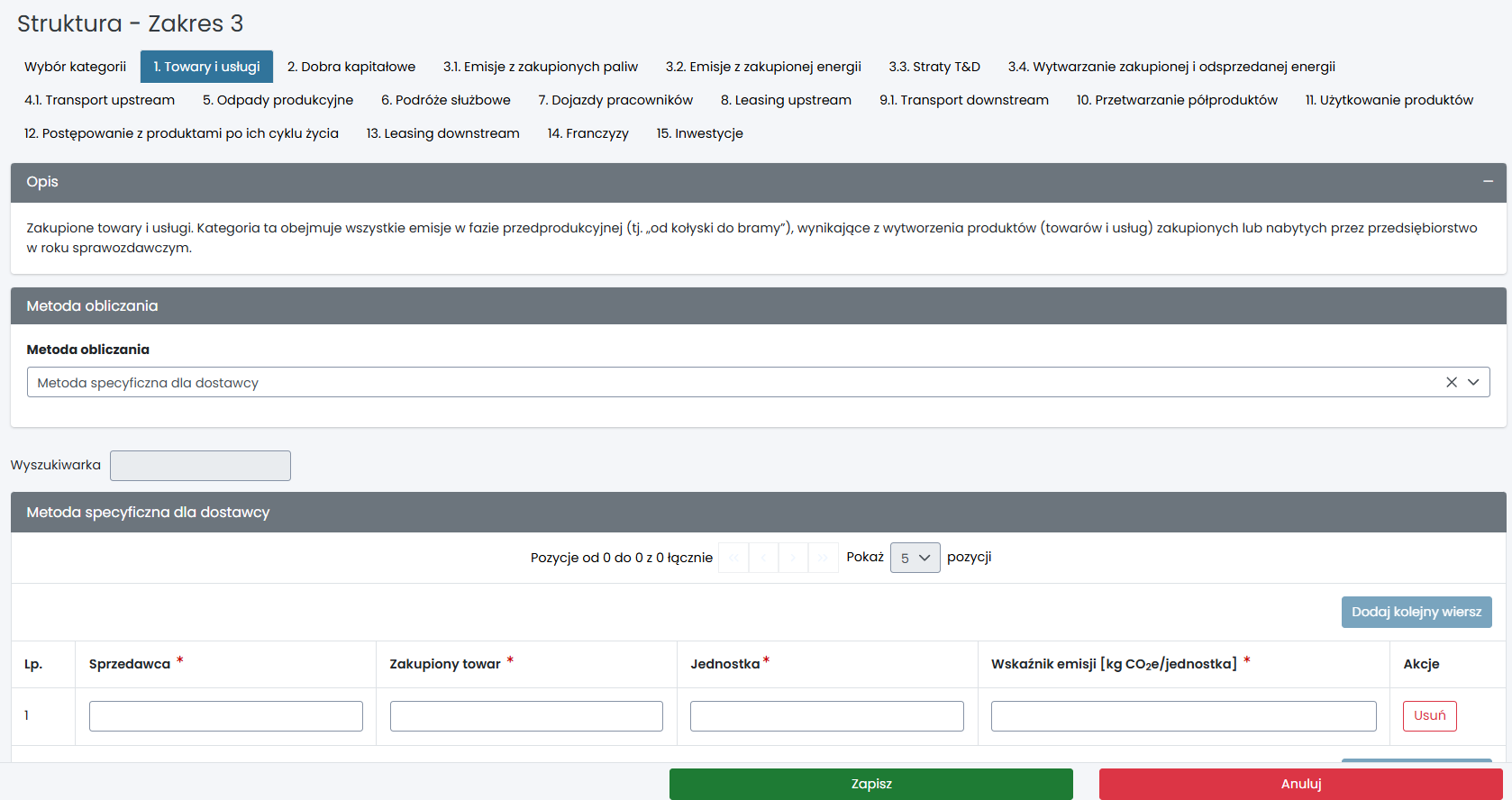This screenshot has width=1512, height=800.
Task: Open the Pokaż pozycji count dropdown
Action: pos(915,558)
